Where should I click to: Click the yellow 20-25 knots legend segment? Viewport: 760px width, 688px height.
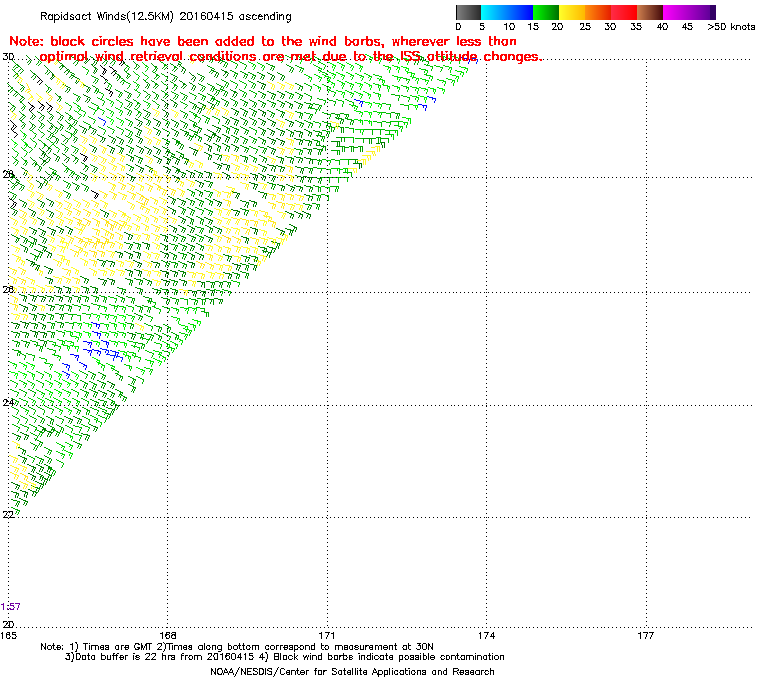pos(572,12)
